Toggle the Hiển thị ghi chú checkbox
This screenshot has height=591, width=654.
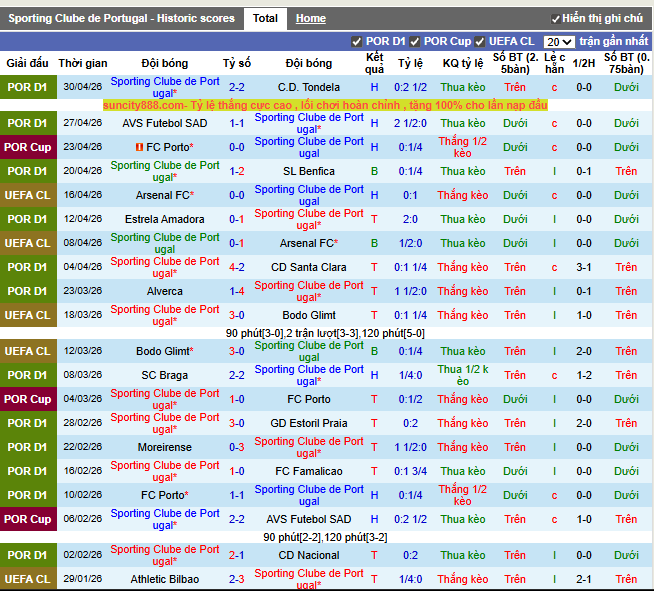pos(555,19)
